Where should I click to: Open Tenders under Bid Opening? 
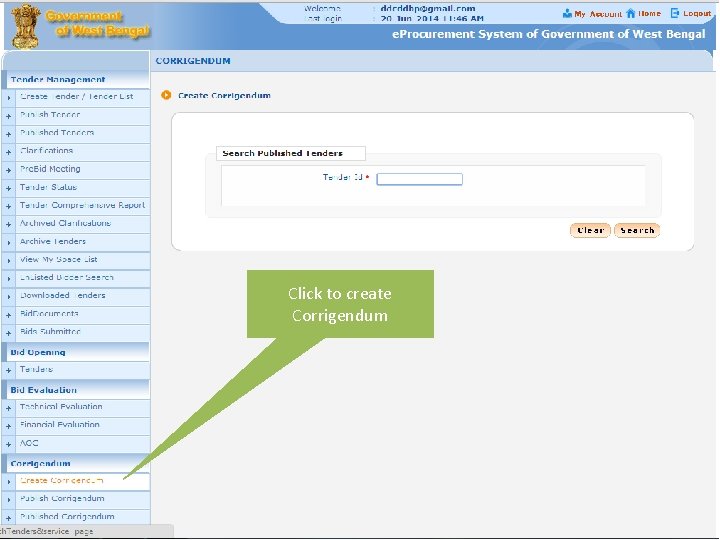click(x=36, y=369)
